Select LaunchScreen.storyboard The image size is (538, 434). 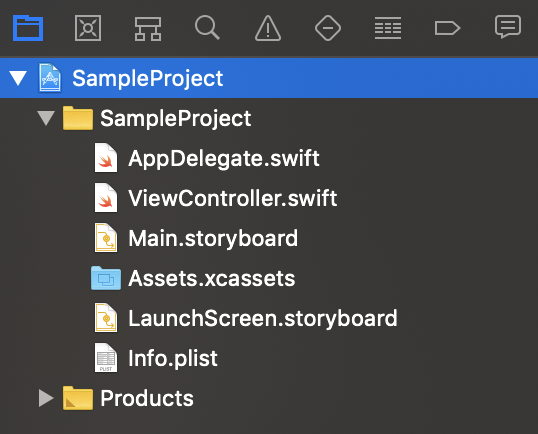(x=262, y=318)
